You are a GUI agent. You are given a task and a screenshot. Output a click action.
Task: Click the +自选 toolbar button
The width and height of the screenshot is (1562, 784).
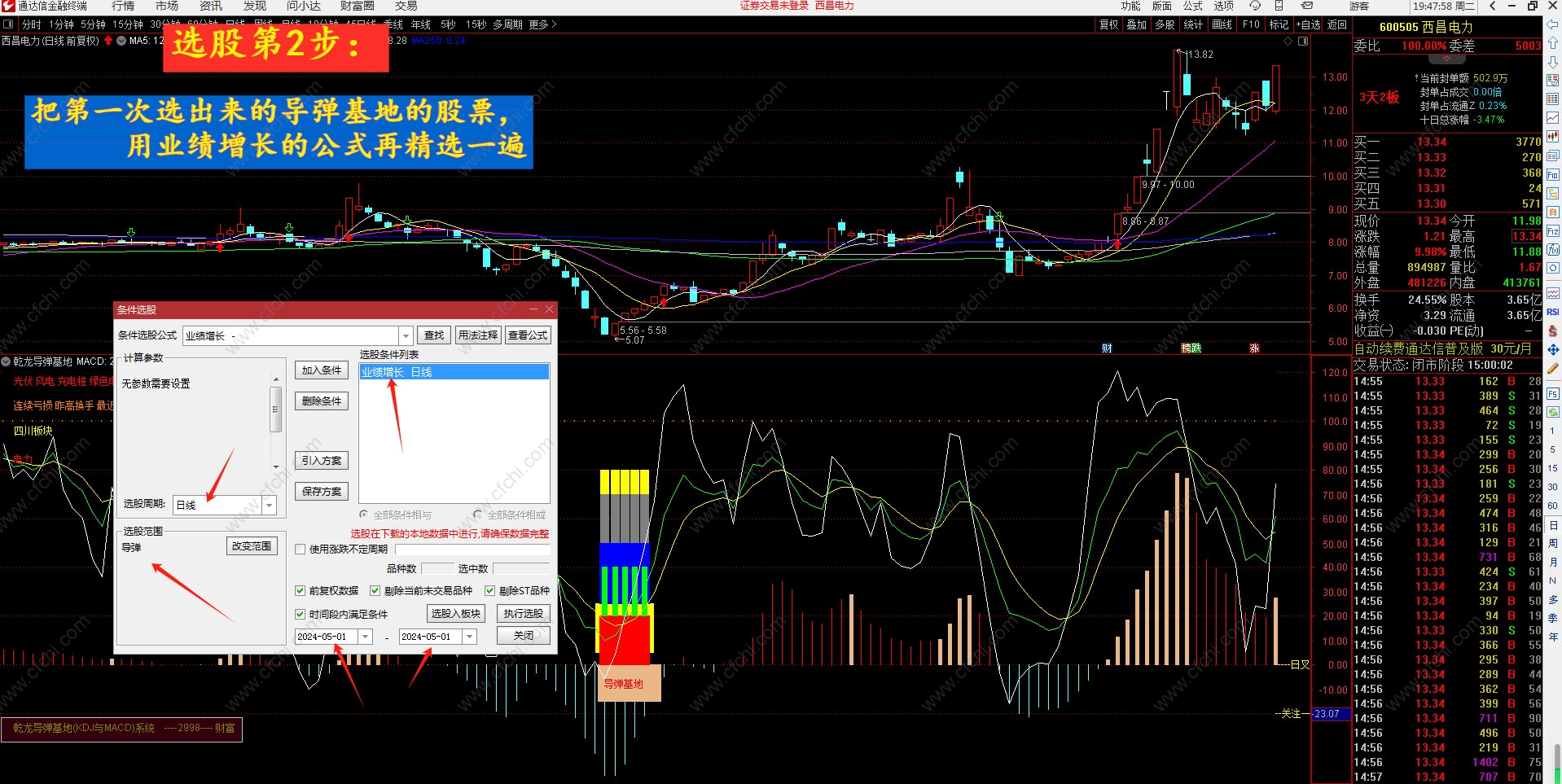click(x=1309, y=24)
